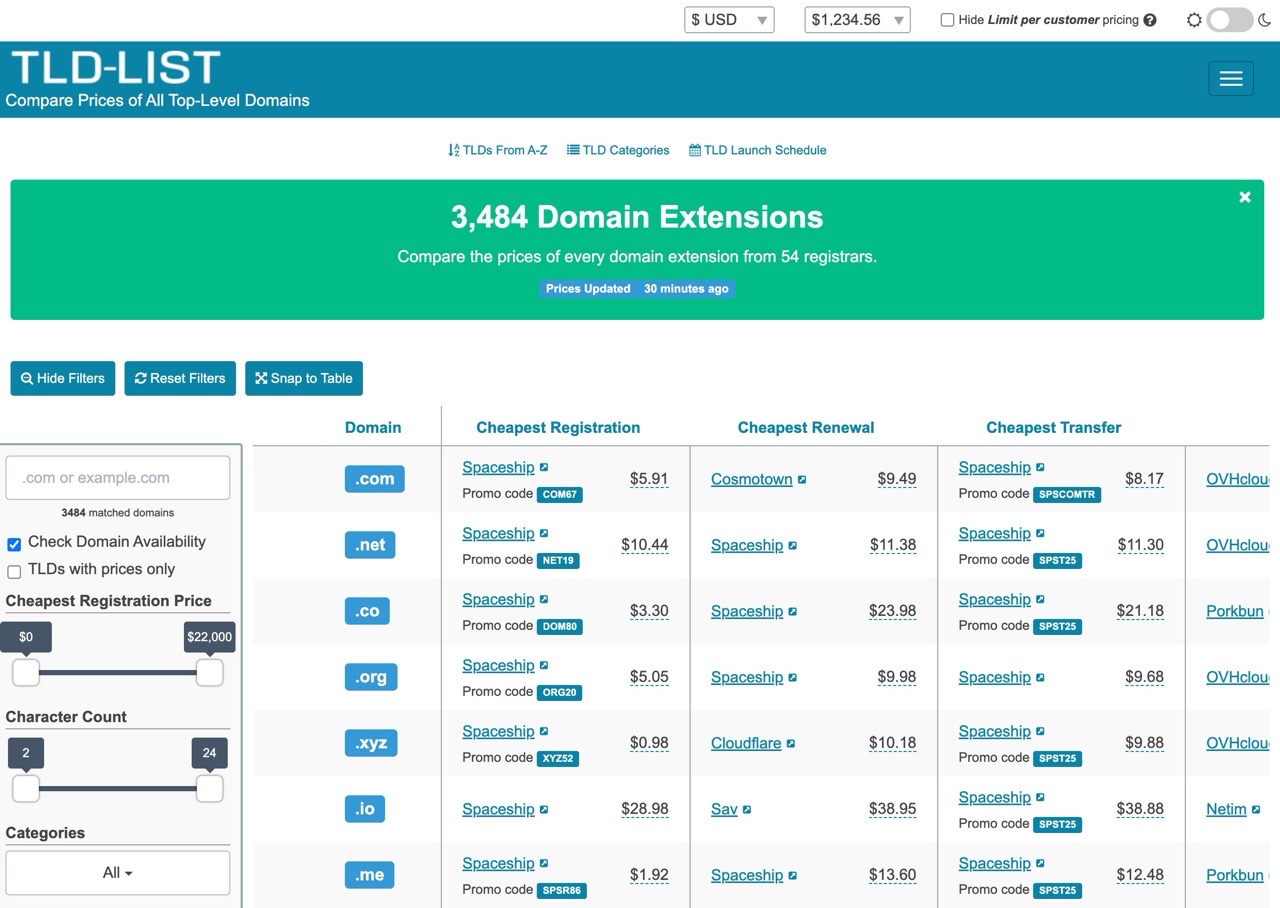Click the sun light-mode icon
This screenshot has width=1280, height=908.
tap(1194, 20)
